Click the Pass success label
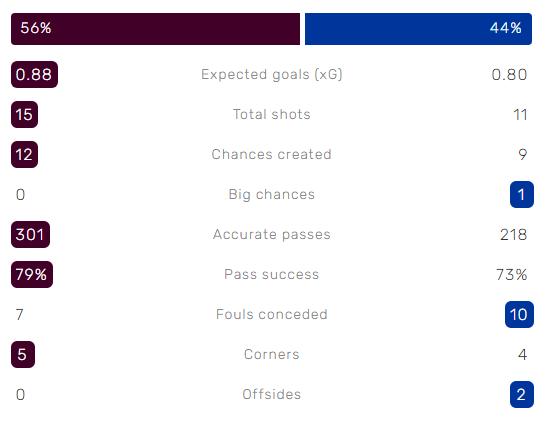 (272, 274)
